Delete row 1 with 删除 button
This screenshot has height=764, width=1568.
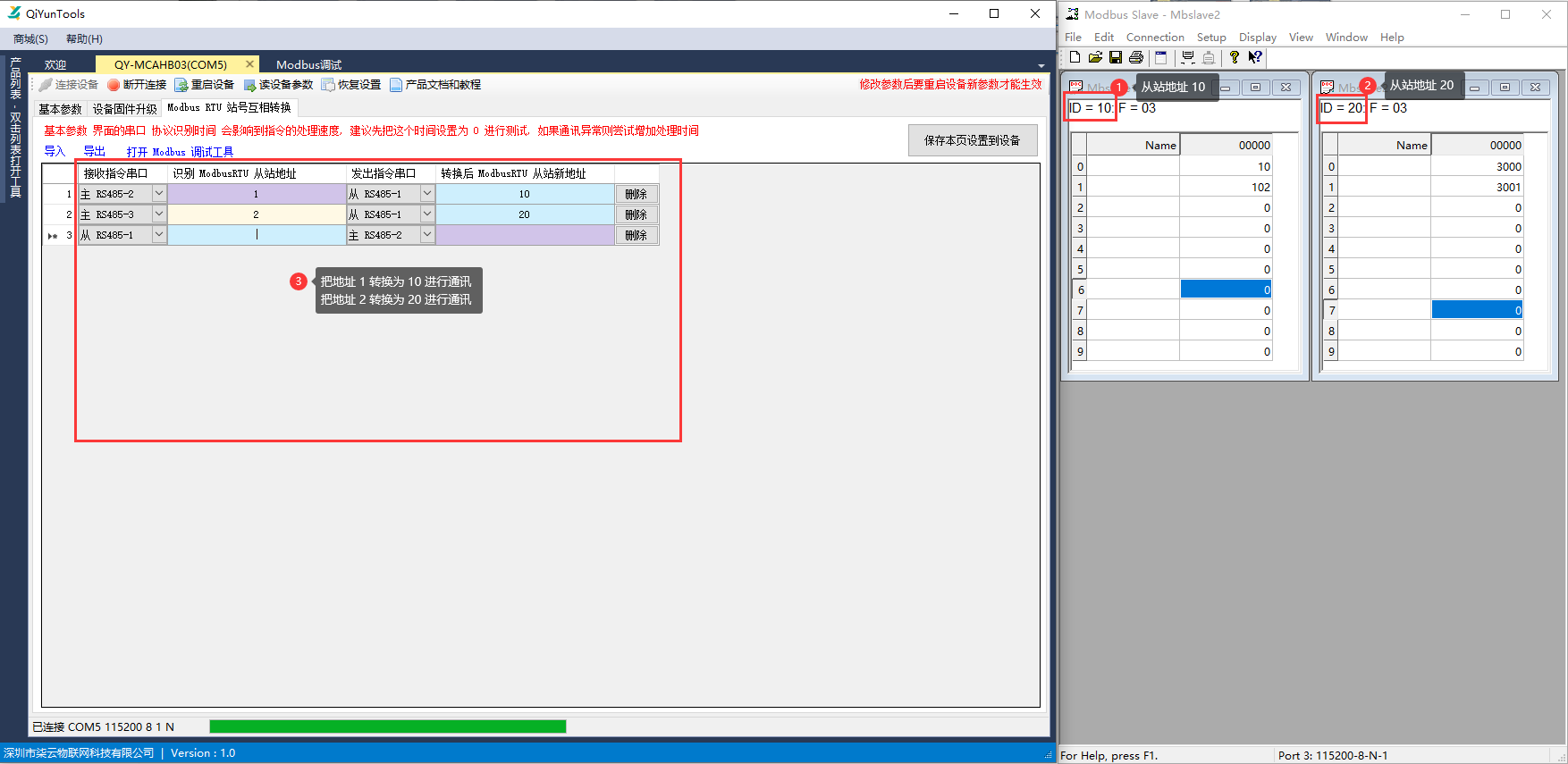pos(636,194)
